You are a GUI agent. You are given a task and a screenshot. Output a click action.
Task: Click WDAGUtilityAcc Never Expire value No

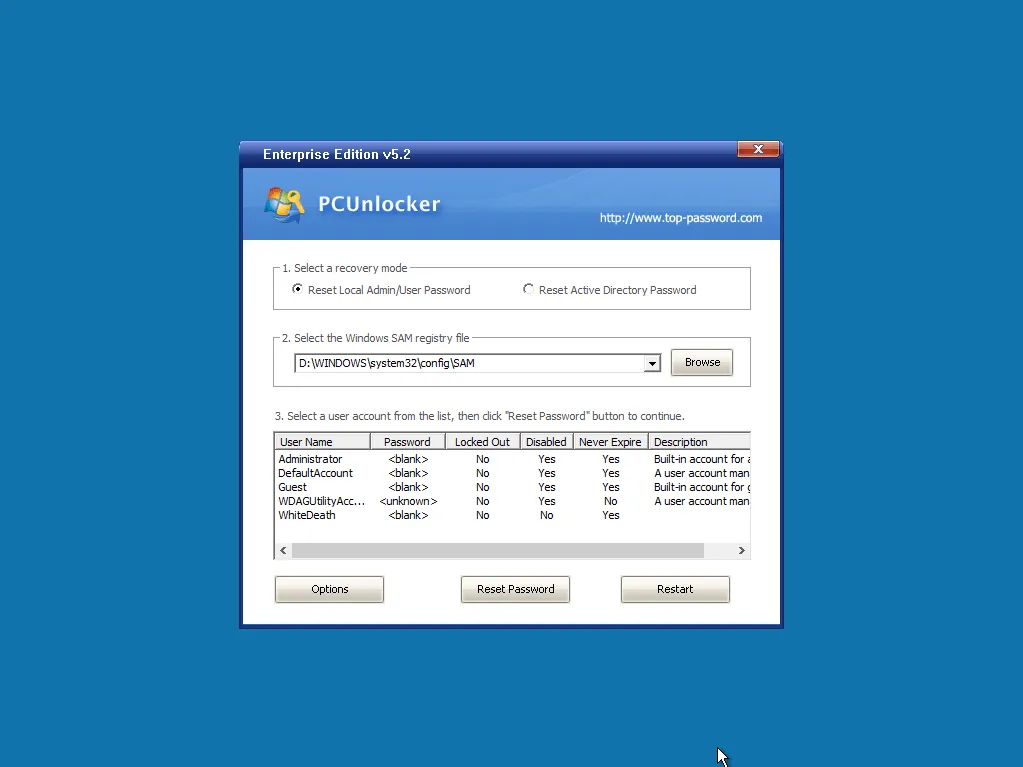pyautogui.click(x=611, y=501)
